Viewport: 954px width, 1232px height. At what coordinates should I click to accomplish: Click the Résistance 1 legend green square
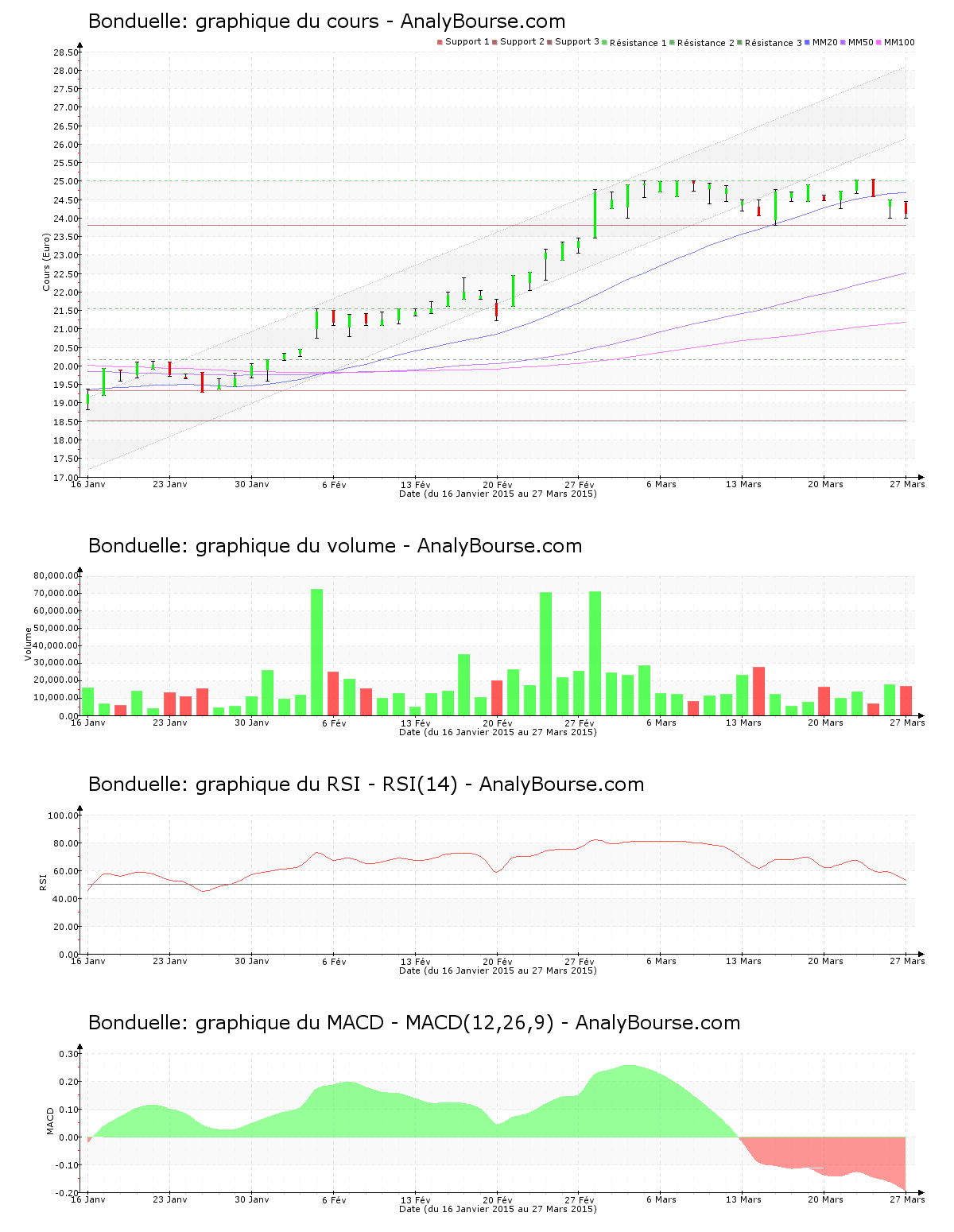[x=605, y=42]
